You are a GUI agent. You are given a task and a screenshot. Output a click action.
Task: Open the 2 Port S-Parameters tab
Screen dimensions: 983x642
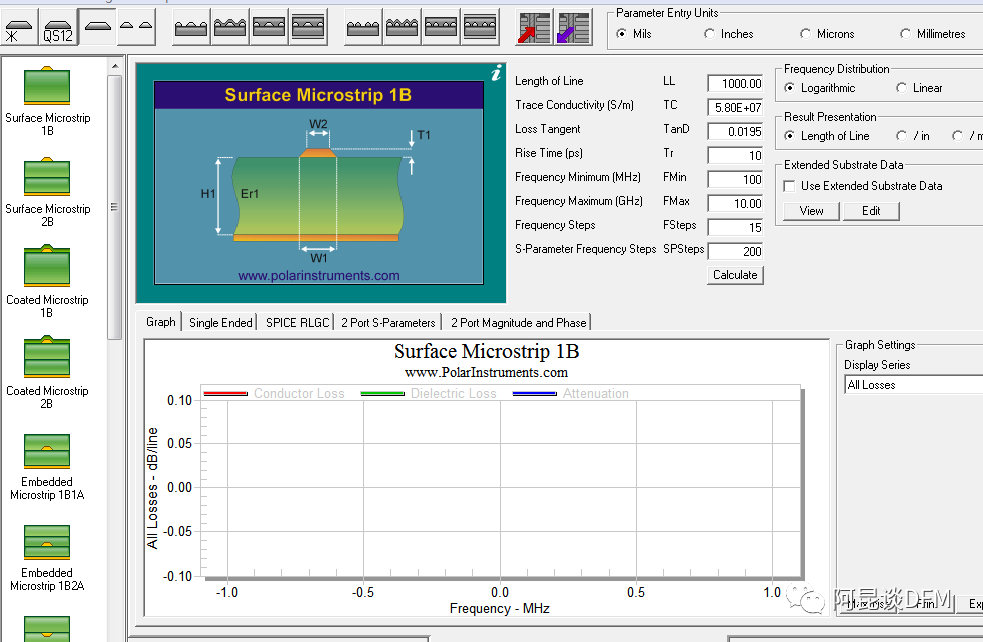click(x=388, y=322)
